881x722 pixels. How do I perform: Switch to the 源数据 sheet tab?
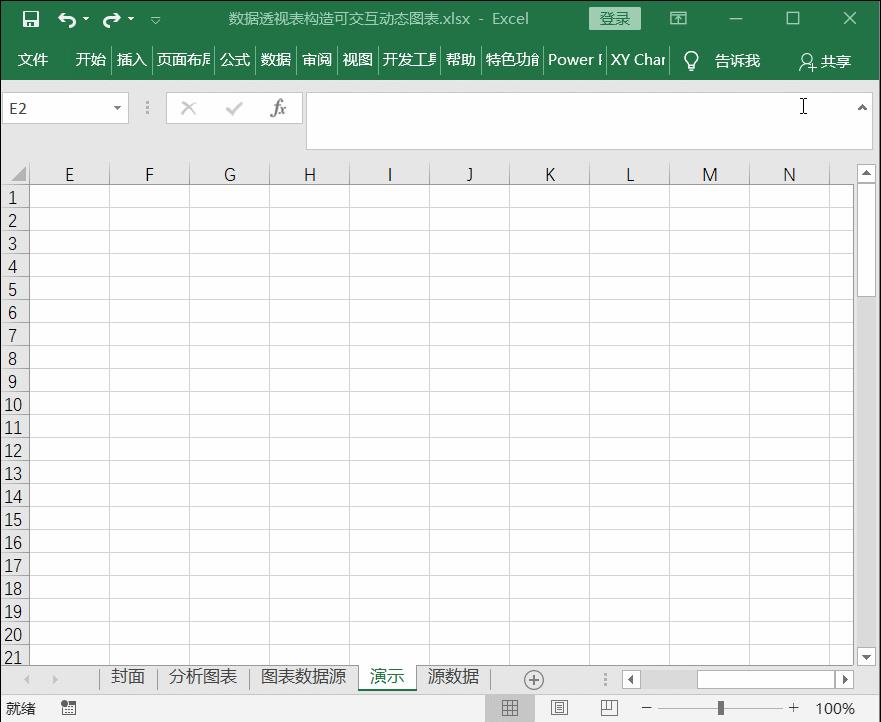click(452, 676)
